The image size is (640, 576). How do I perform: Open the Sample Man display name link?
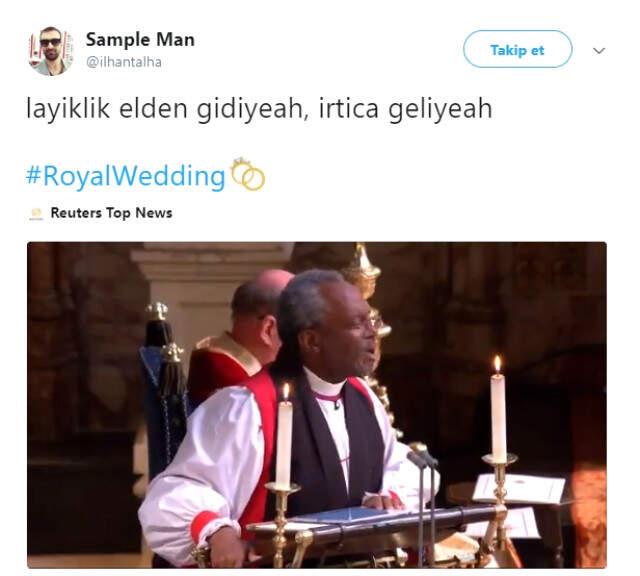[140, 40]
